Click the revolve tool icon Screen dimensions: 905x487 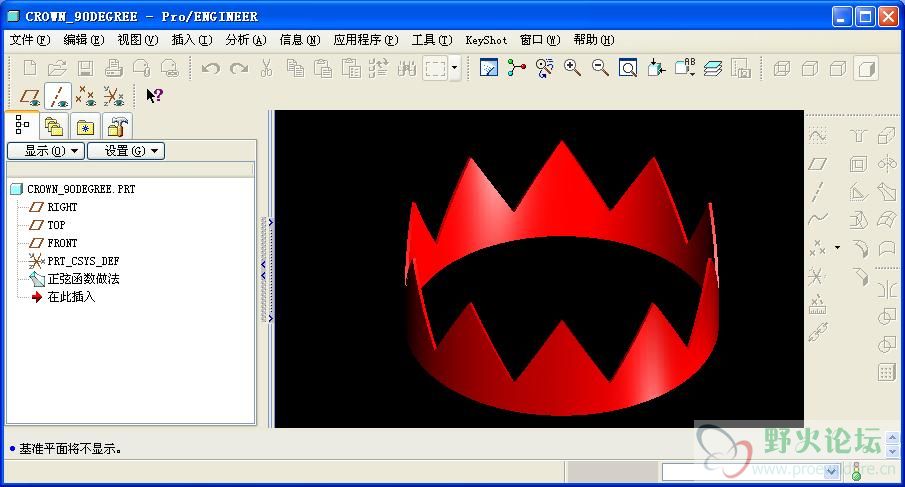point(887,164)
